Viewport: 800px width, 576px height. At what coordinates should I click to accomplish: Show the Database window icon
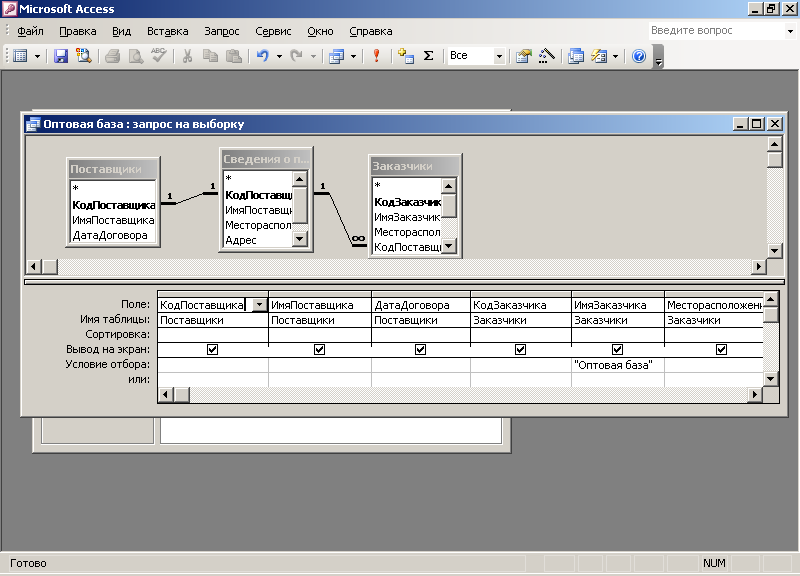576,56
